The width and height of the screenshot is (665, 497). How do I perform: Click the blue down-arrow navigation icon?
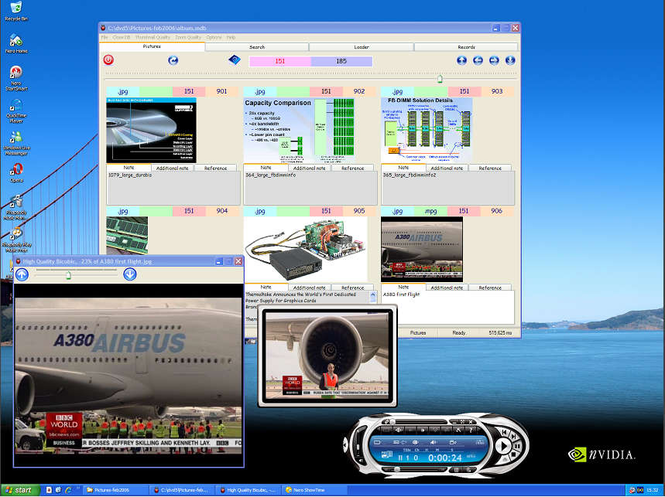click(510, 60)
